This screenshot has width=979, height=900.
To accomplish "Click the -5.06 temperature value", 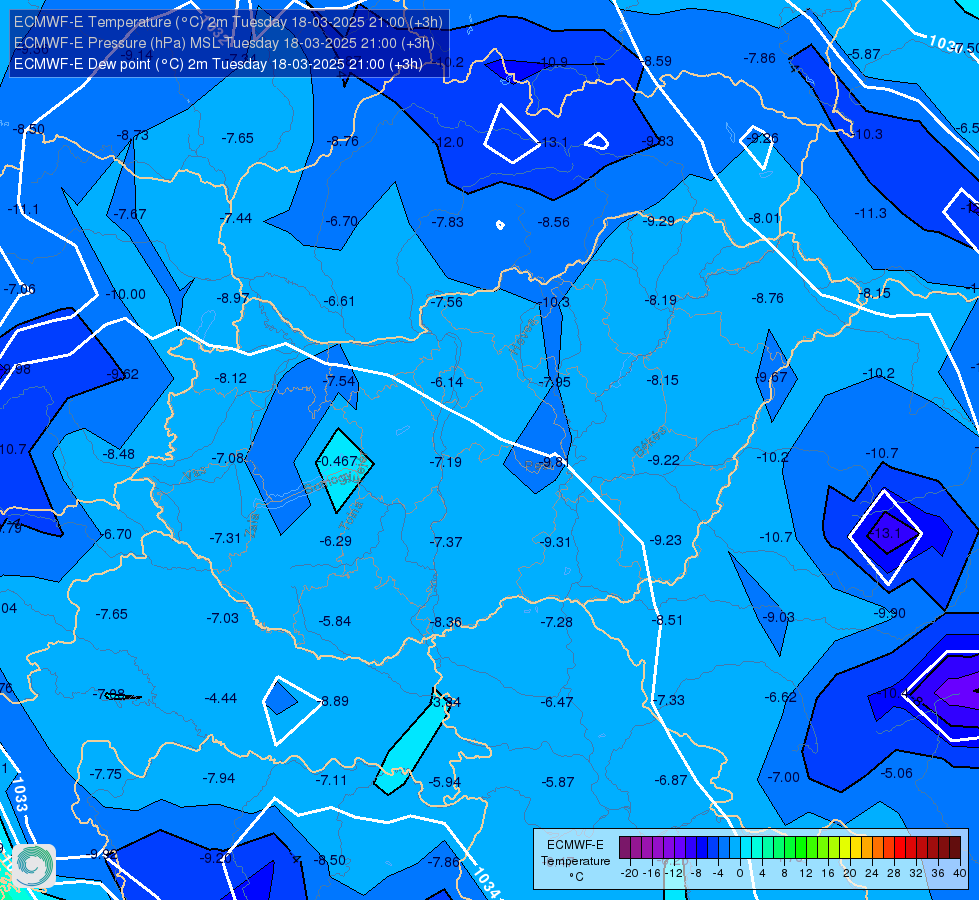I will coord(896,773).
